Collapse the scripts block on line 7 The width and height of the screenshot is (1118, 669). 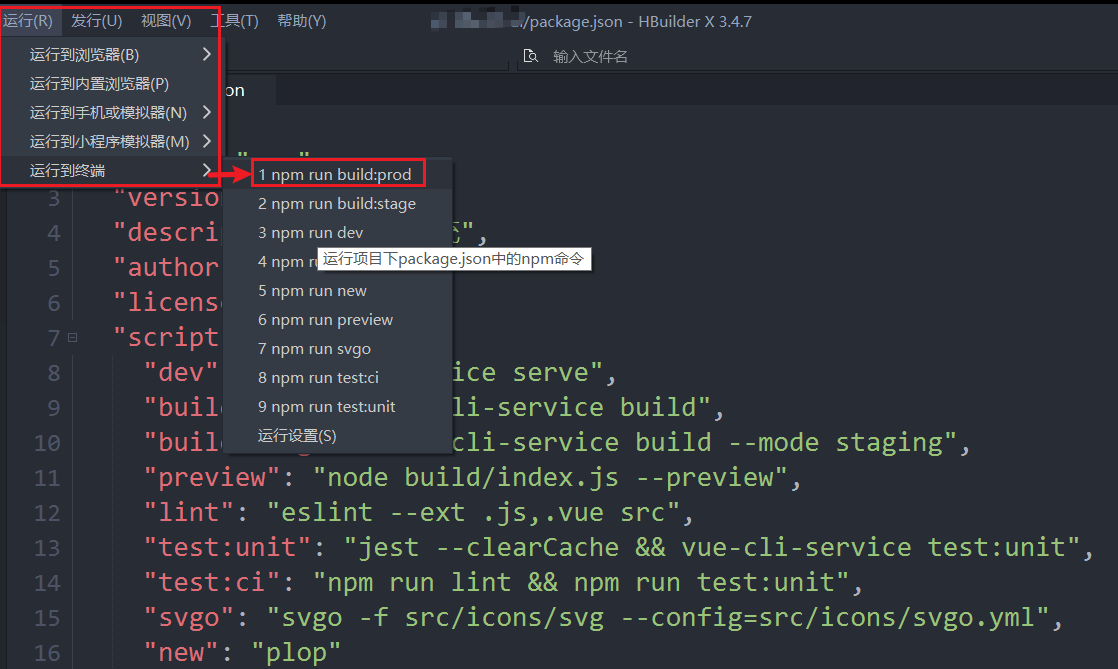point(72,338)
